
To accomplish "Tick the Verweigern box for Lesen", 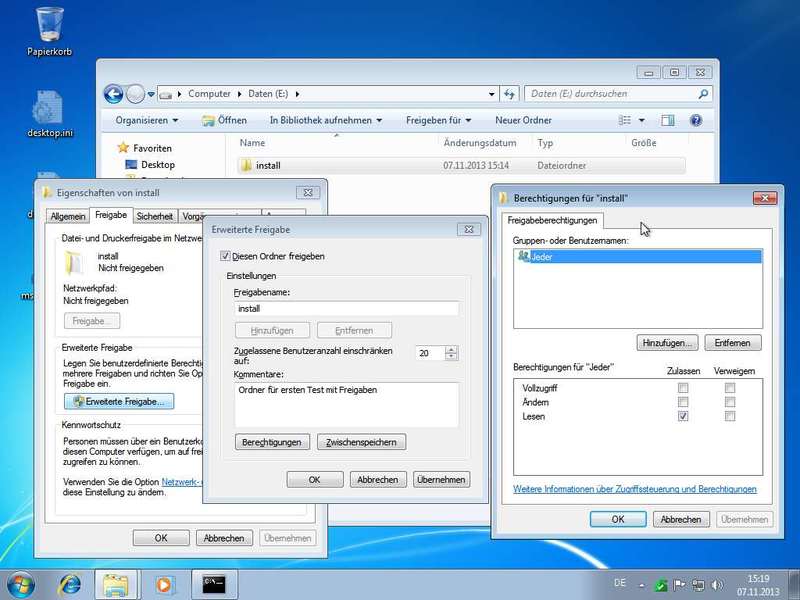I will (x=730, y=416).
